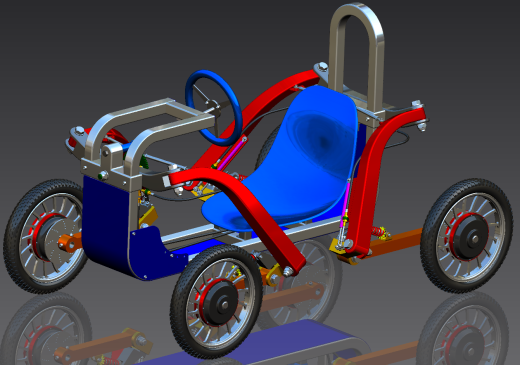Select the orange axle stub on front-left wheel
The width and height of the screenshot is (520, 365).
pos(70,243)
